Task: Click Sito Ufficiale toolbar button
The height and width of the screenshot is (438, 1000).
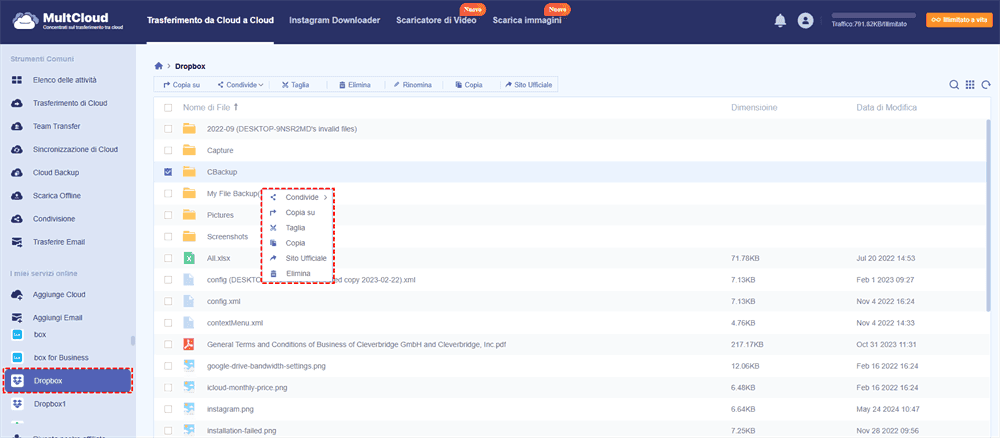Action: 529,85
